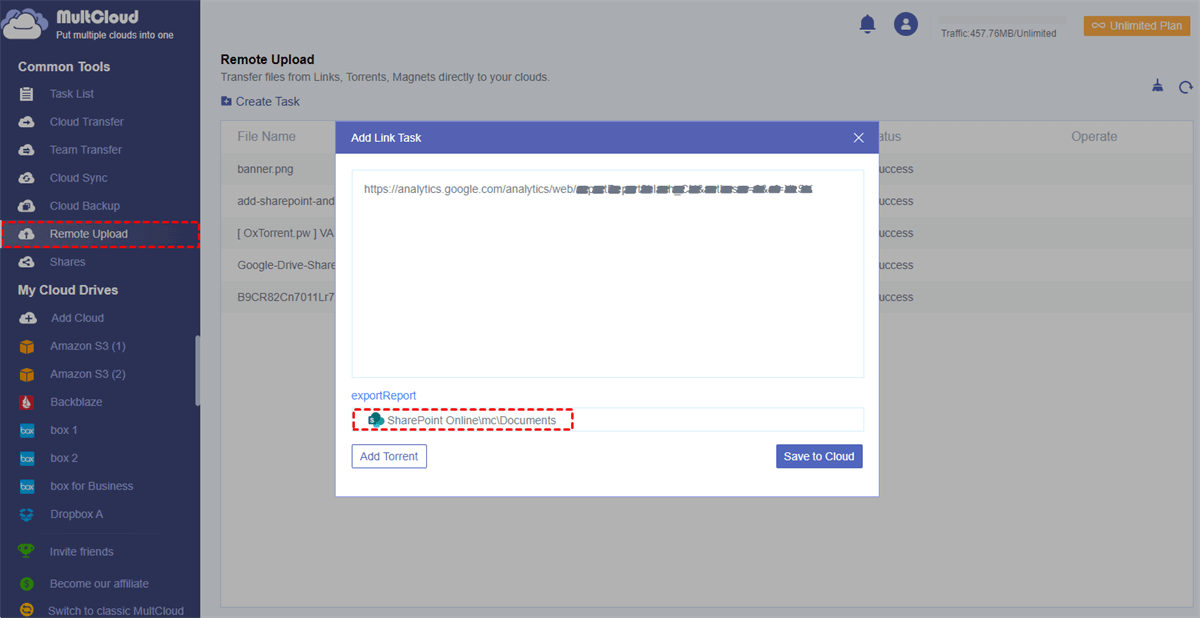Click Switch to classic MultCloud link

coord(116,610)
